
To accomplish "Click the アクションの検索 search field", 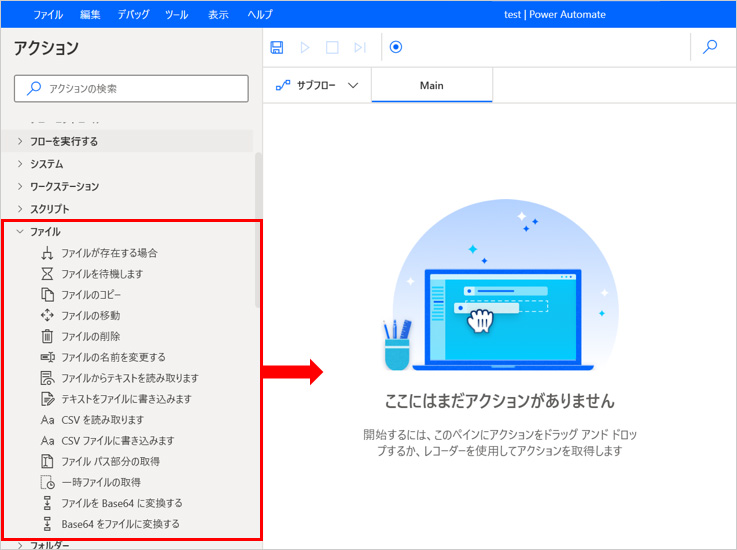I will (x=131, y=88).
